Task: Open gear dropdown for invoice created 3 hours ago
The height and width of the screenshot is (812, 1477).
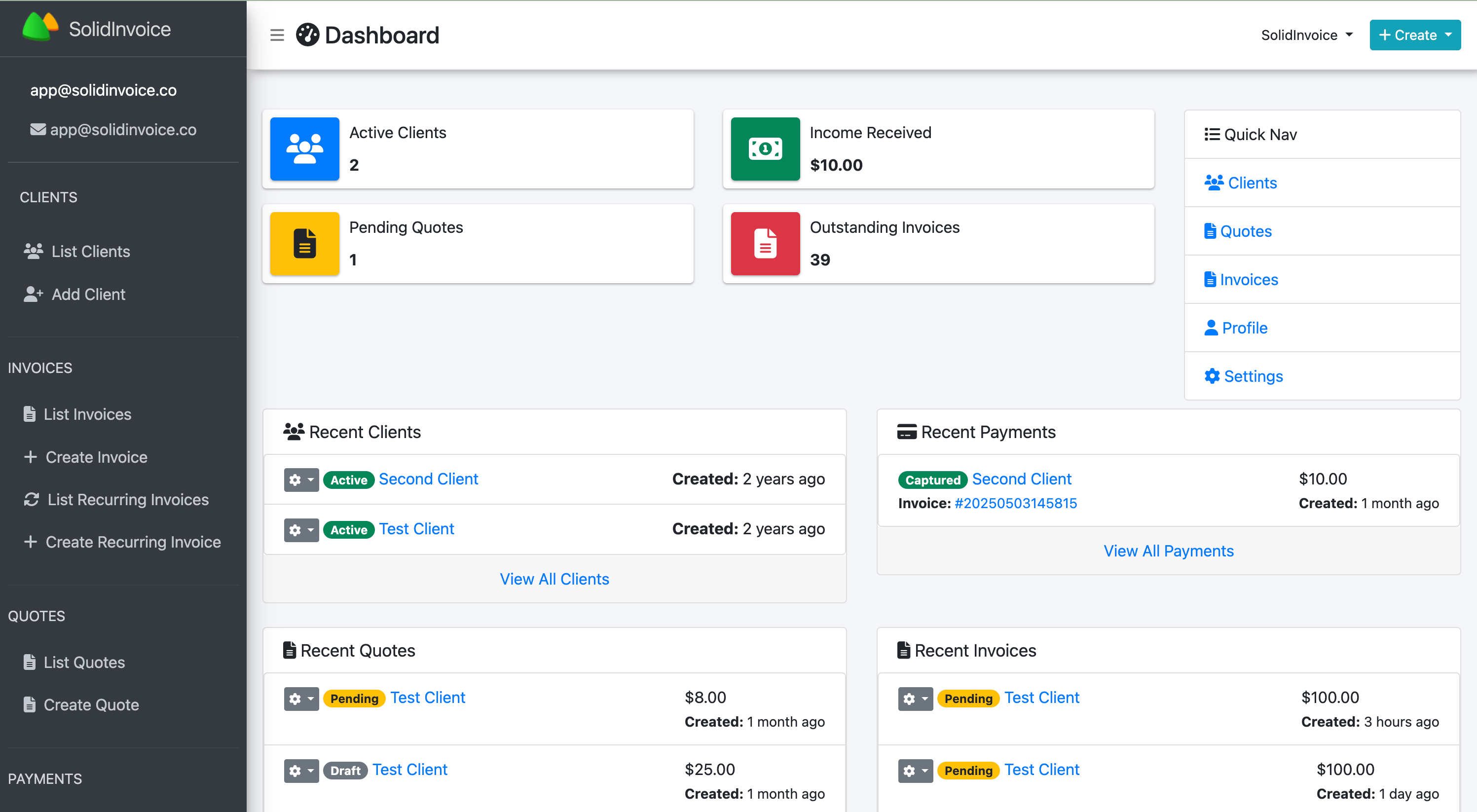Action: pyautogui.click(x=916, y=699)
